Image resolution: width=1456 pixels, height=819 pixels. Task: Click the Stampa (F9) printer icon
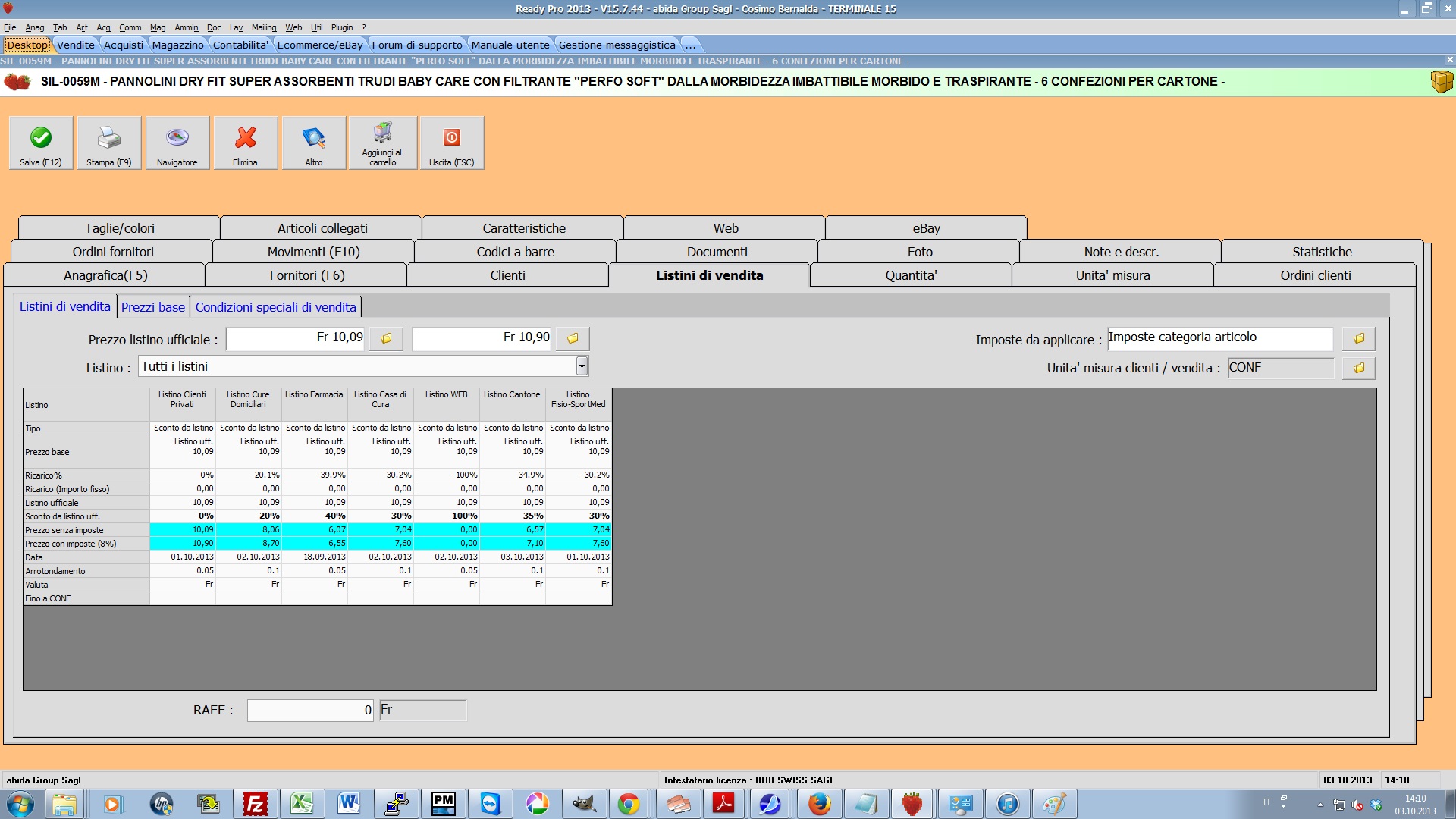click(109, 138)
